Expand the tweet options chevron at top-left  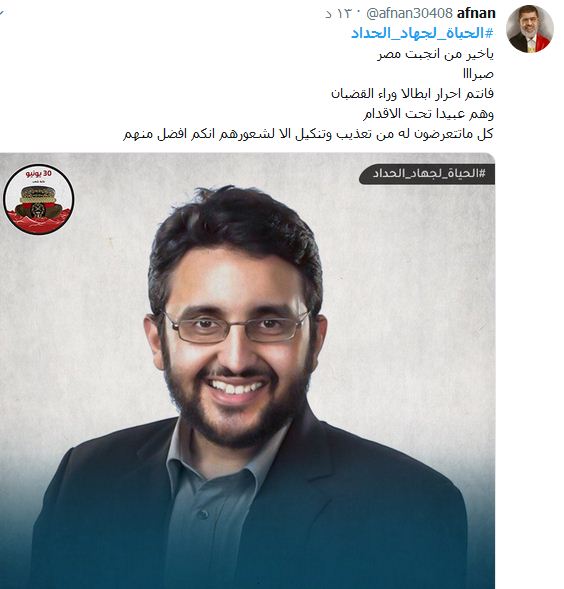(x=2, y=13)
